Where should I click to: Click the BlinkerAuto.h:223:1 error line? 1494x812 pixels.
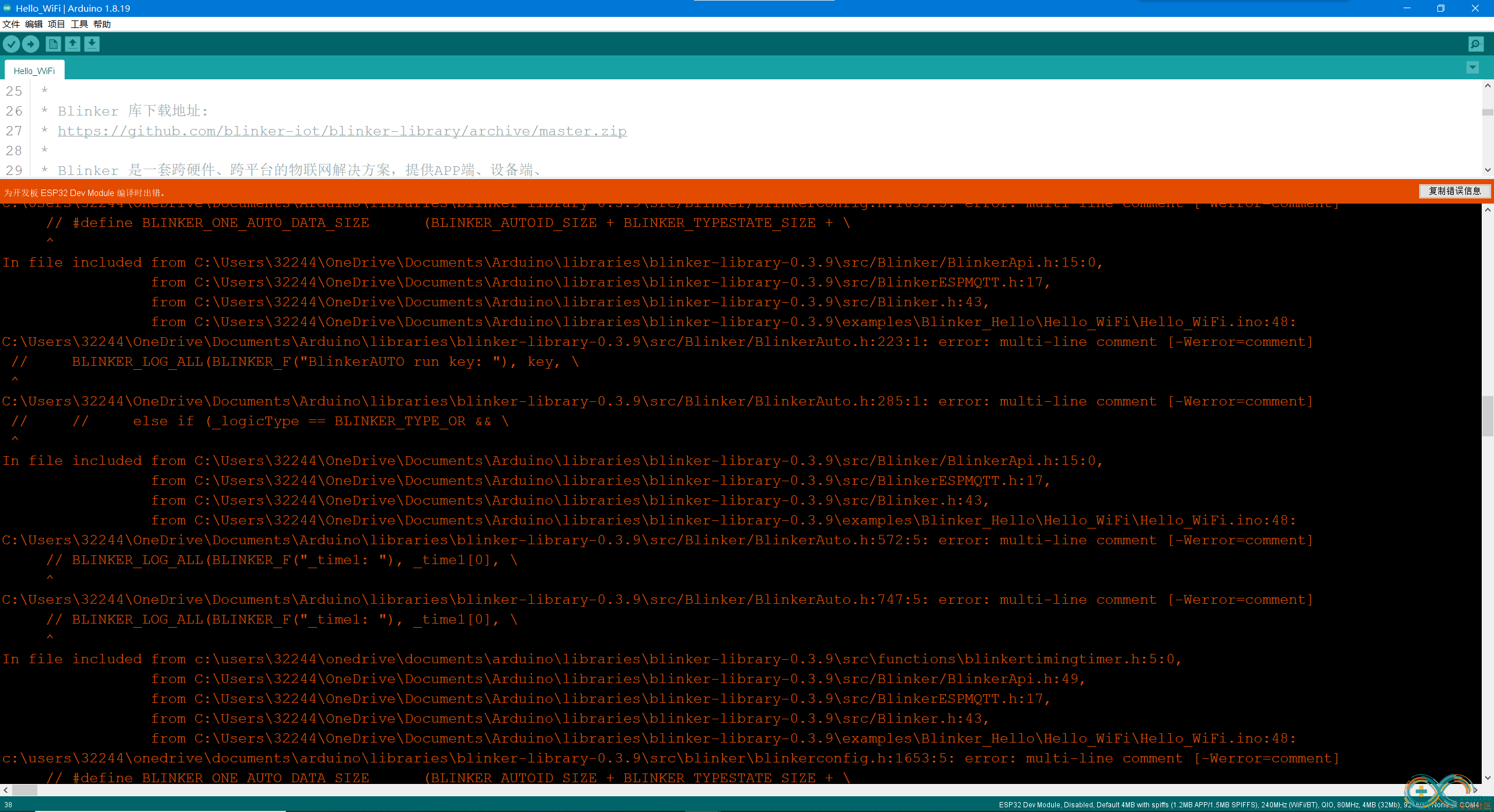coord(657,342)
